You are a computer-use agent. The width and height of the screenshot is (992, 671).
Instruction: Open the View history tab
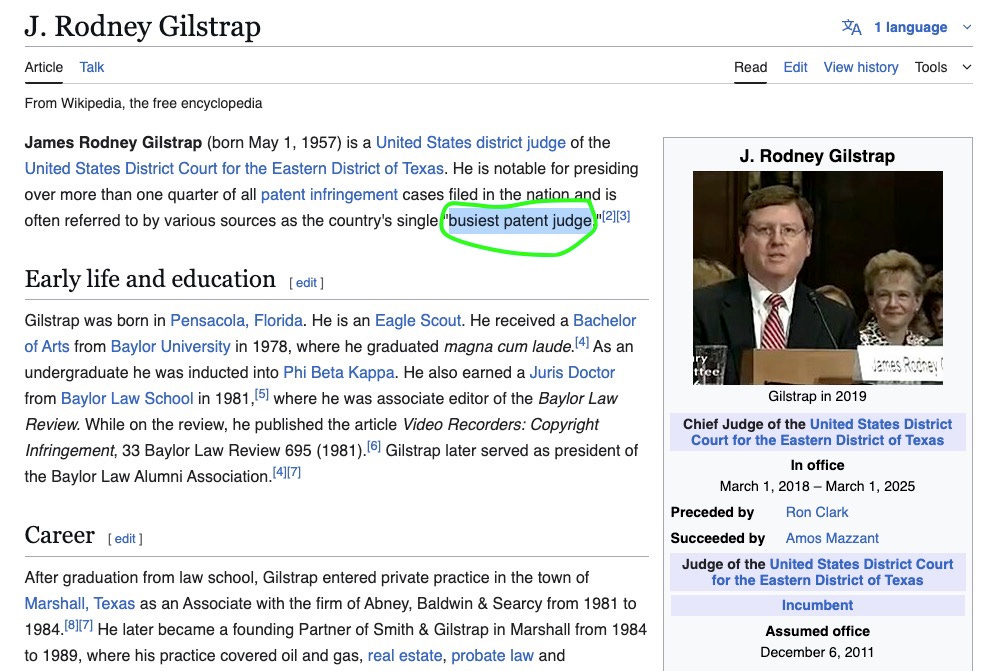coord(860,67)
